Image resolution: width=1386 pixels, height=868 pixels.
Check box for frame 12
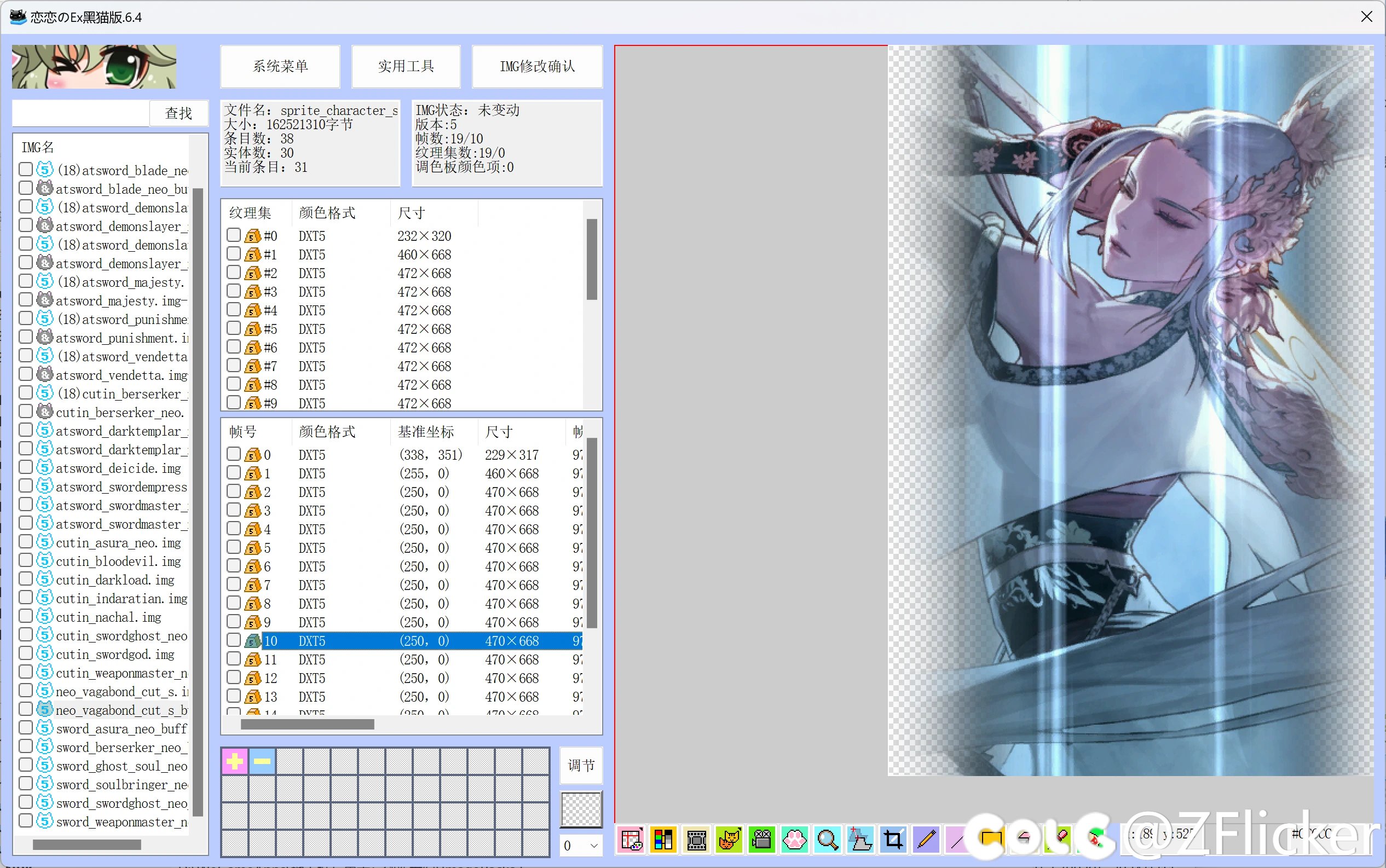pos(233,678)
